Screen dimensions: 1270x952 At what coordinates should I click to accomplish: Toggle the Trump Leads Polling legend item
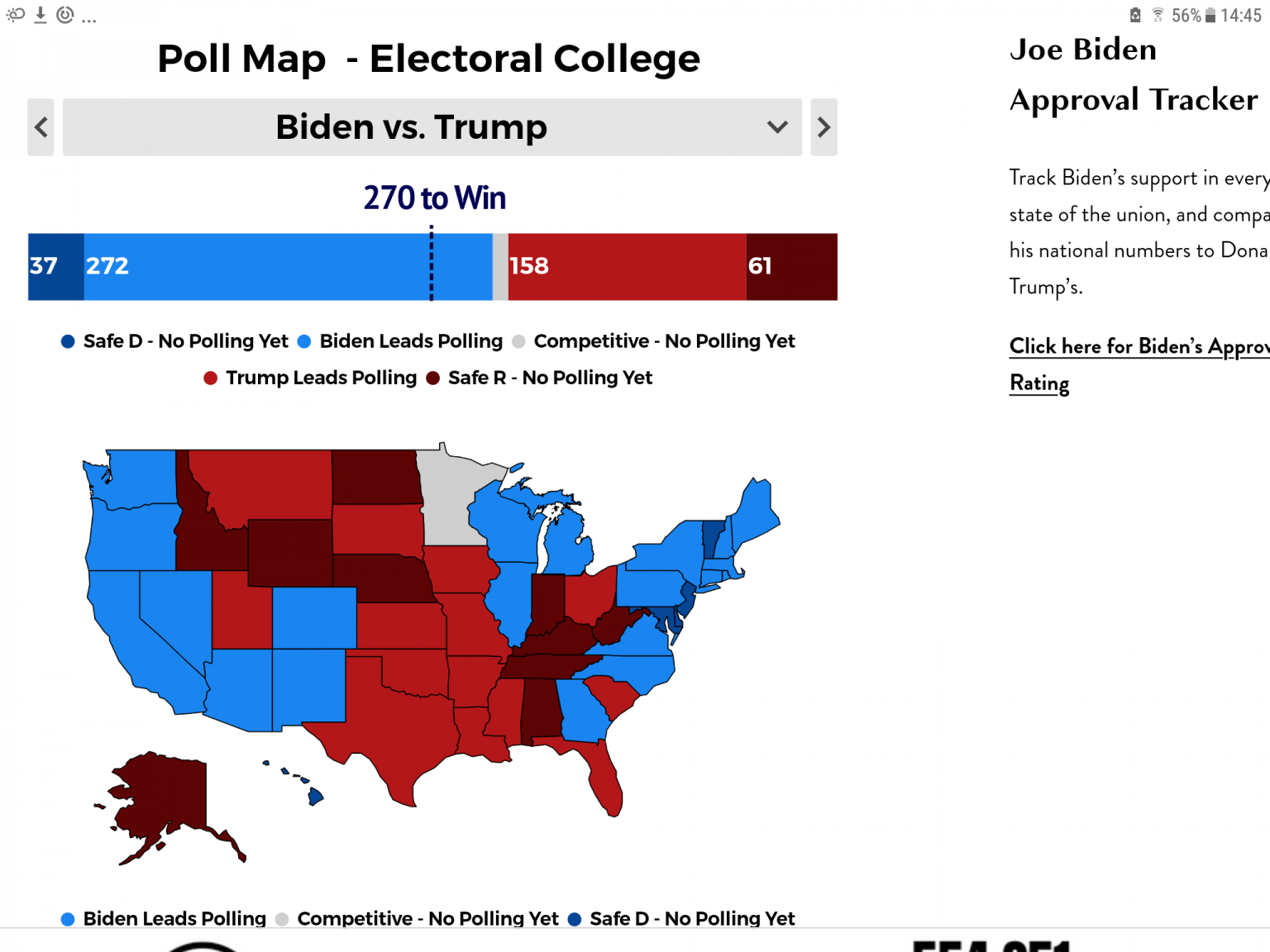[x=310, y=378]
